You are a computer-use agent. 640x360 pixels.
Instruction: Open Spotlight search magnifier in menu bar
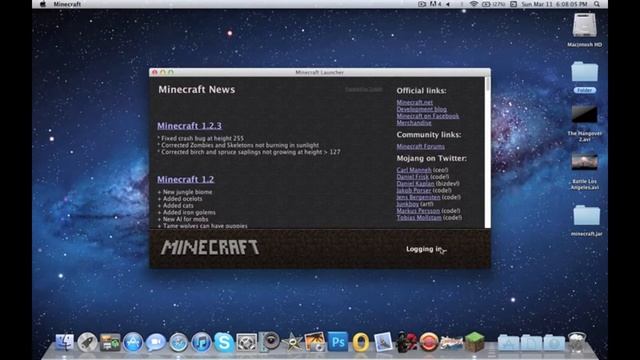[597, 4]
